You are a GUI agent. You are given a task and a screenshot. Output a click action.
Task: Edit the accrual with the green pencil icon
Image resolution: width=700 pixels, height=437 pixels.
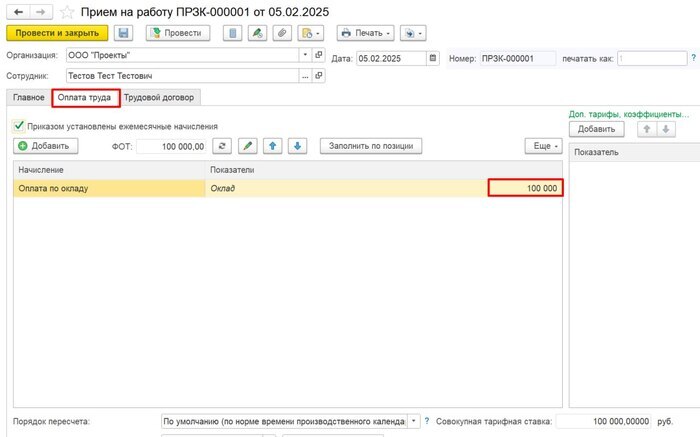pyautogui.click(x=248, y=146)
